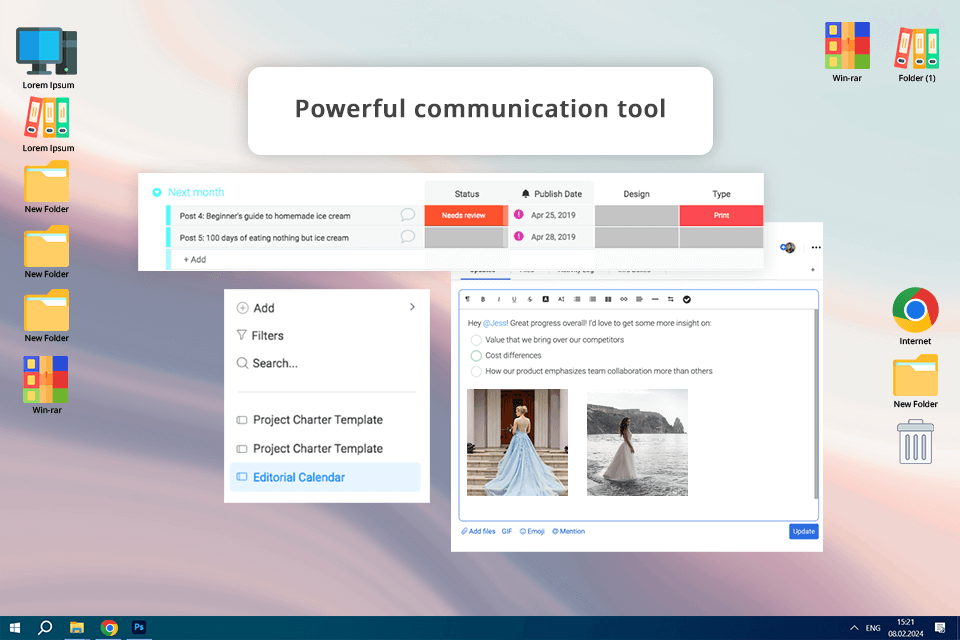The image size is (960, 640).
Task: Click the 'Status' column header
Action: [467, 194]
